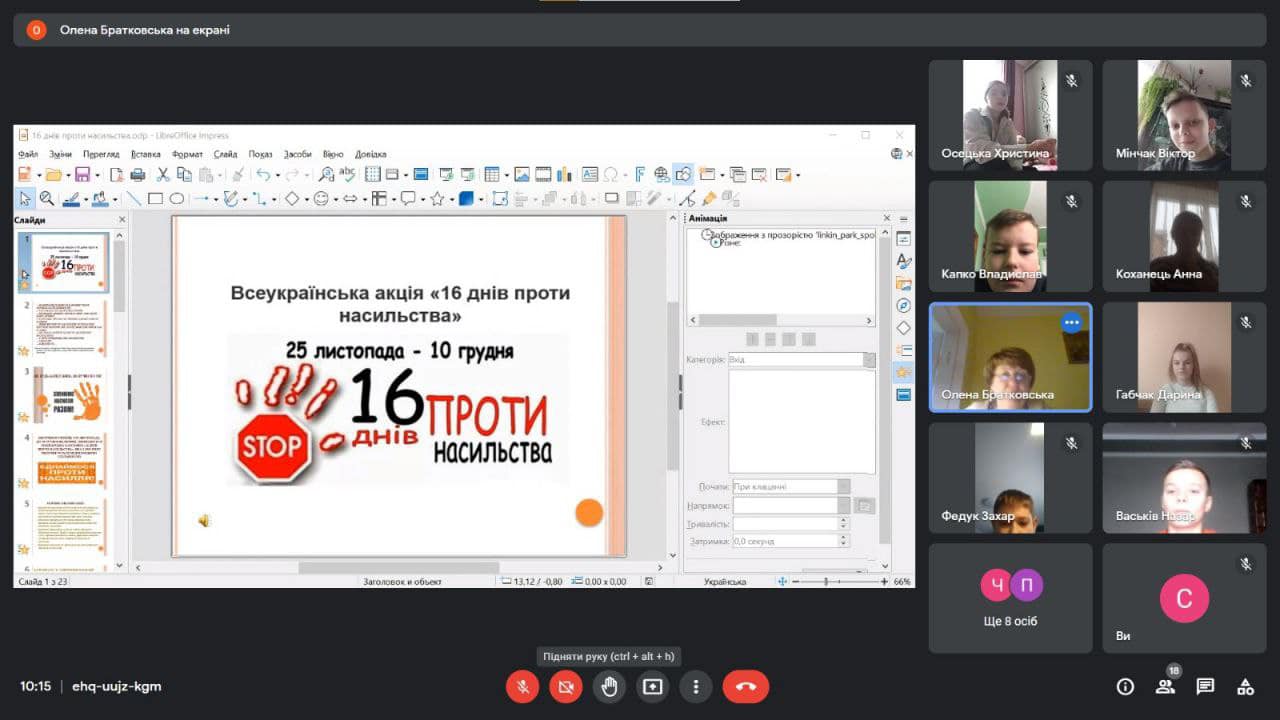
Task: Select slide 3 thumbnail in slides panel
Action: pyautogui.click(x=69, y=394)
